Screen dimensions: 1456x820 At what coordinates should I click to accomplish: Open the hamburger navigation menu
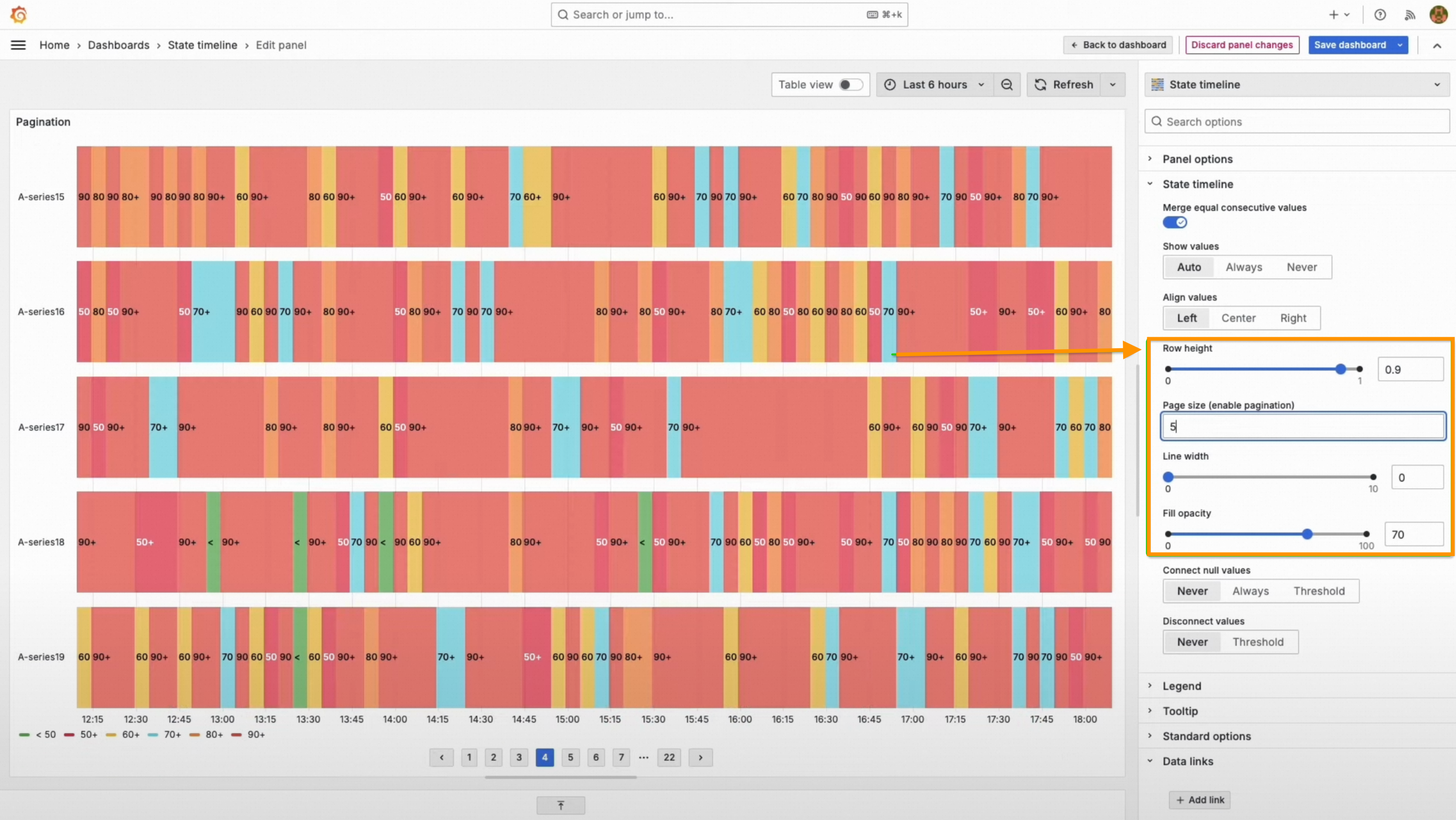coord(18,45)
